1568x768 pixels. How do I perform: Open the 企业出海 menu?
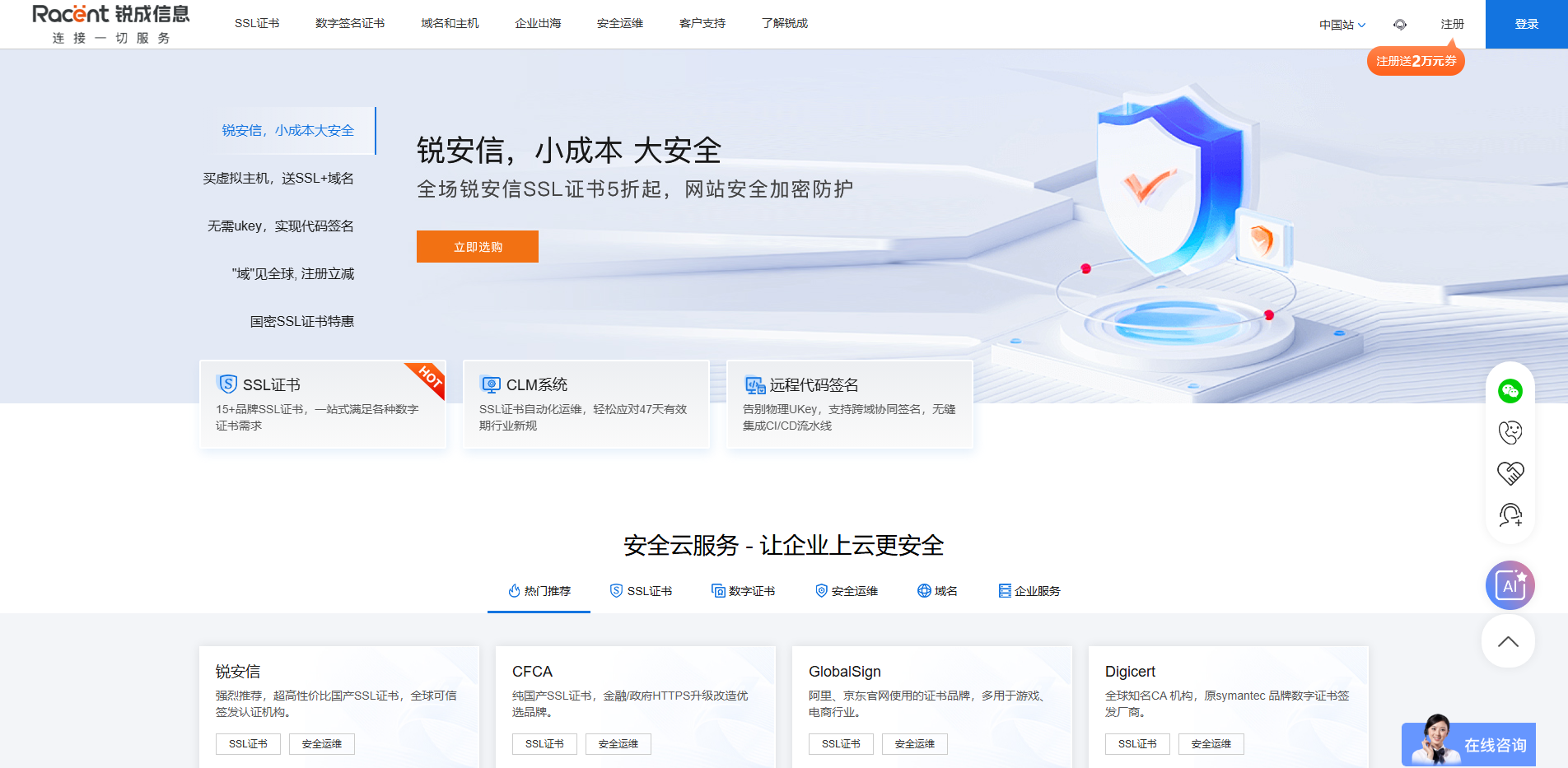[x=538, y=23]
